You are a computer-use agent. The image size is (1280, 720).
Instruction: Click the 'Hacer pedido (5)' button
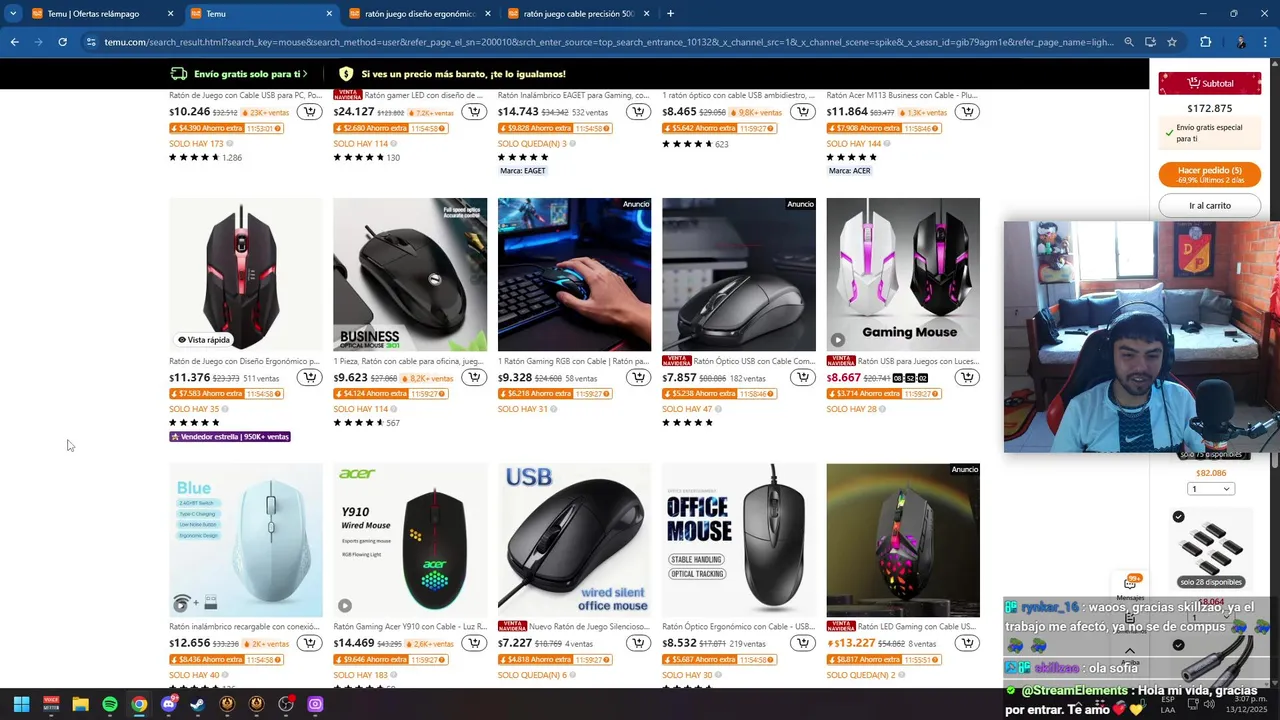[x=1210, y=175]
